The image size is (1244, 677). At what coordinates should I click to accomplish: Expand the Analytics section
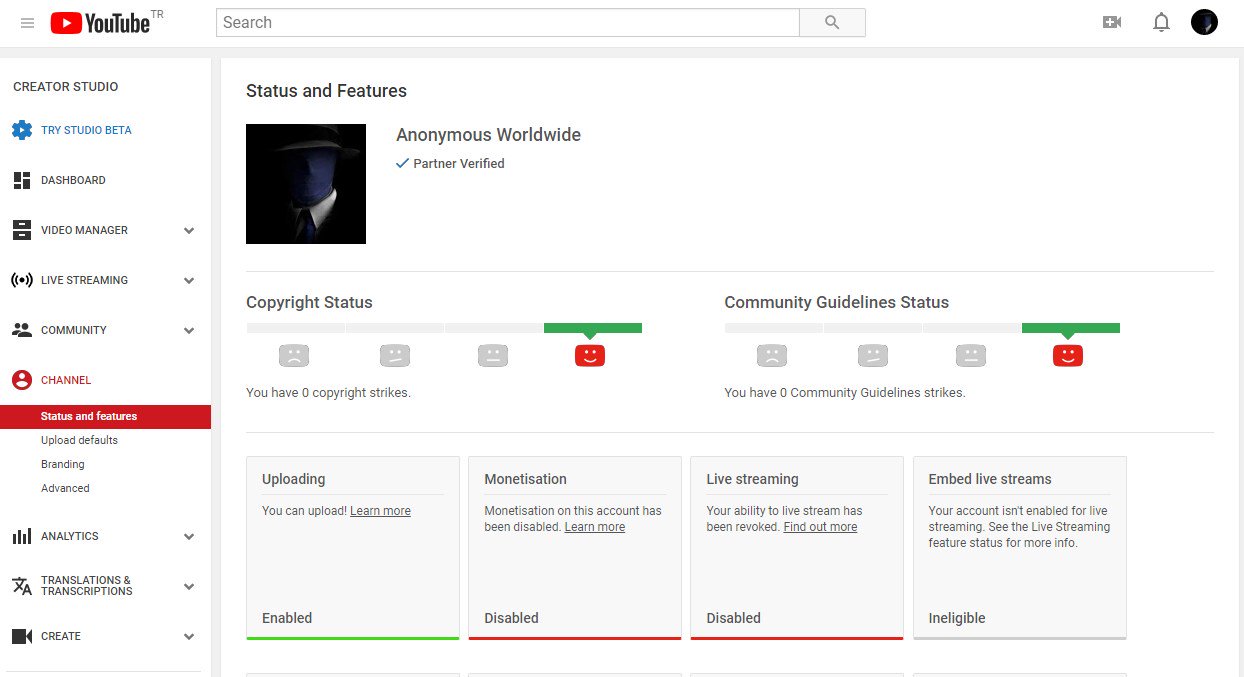189,536
